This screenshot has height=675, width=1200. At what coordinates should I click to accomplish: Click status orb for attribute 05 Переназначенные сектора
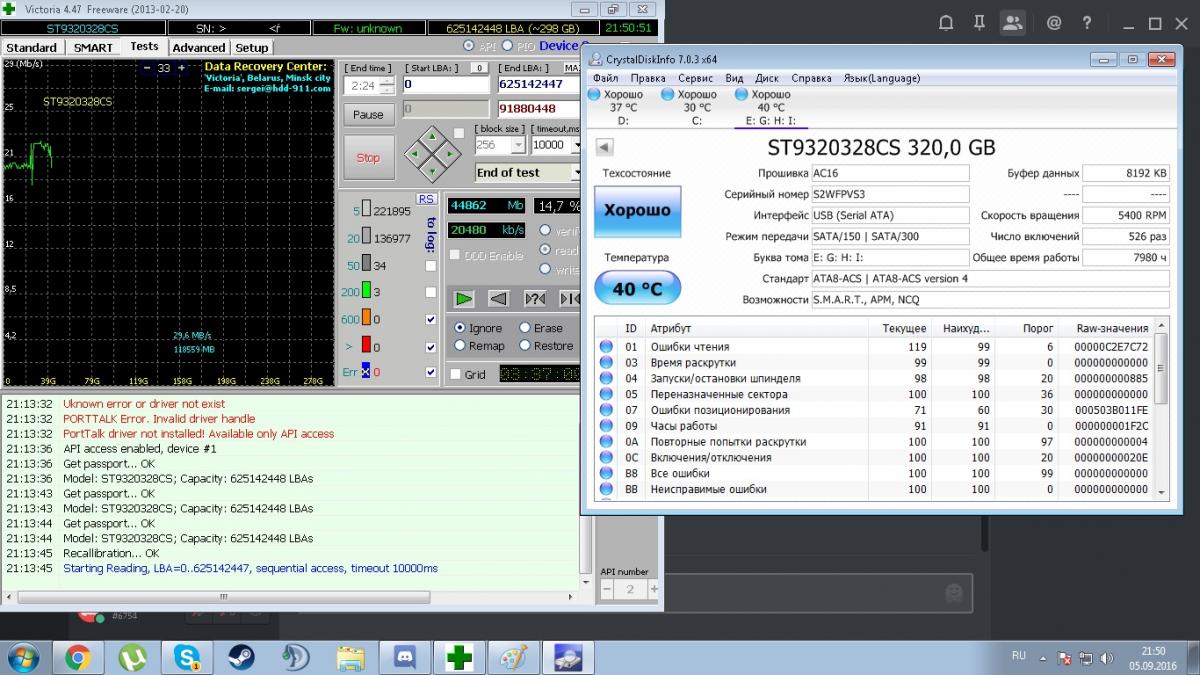point(606,394)
